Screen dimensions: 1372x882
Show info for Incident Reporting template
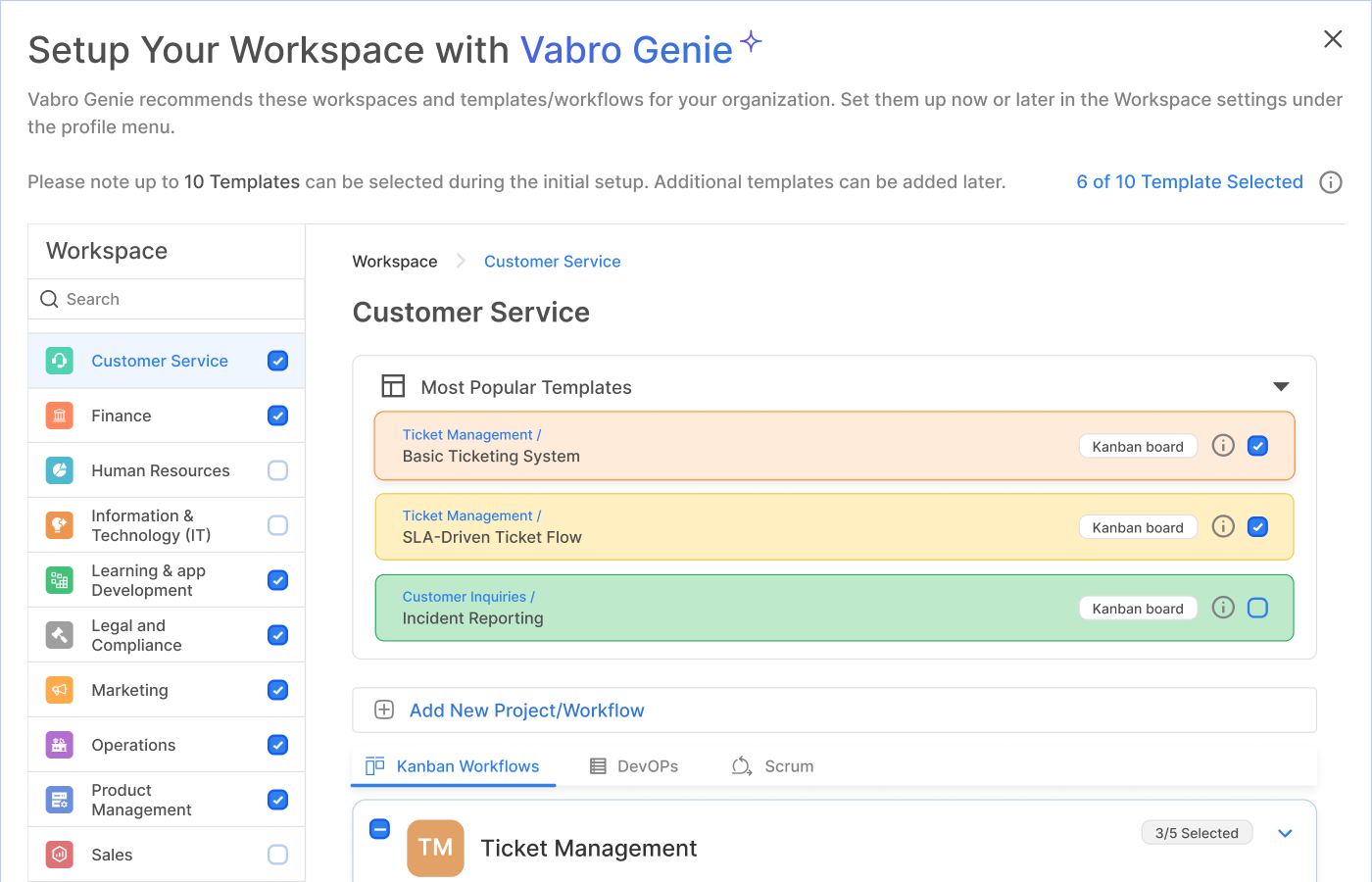point(1223,608)
